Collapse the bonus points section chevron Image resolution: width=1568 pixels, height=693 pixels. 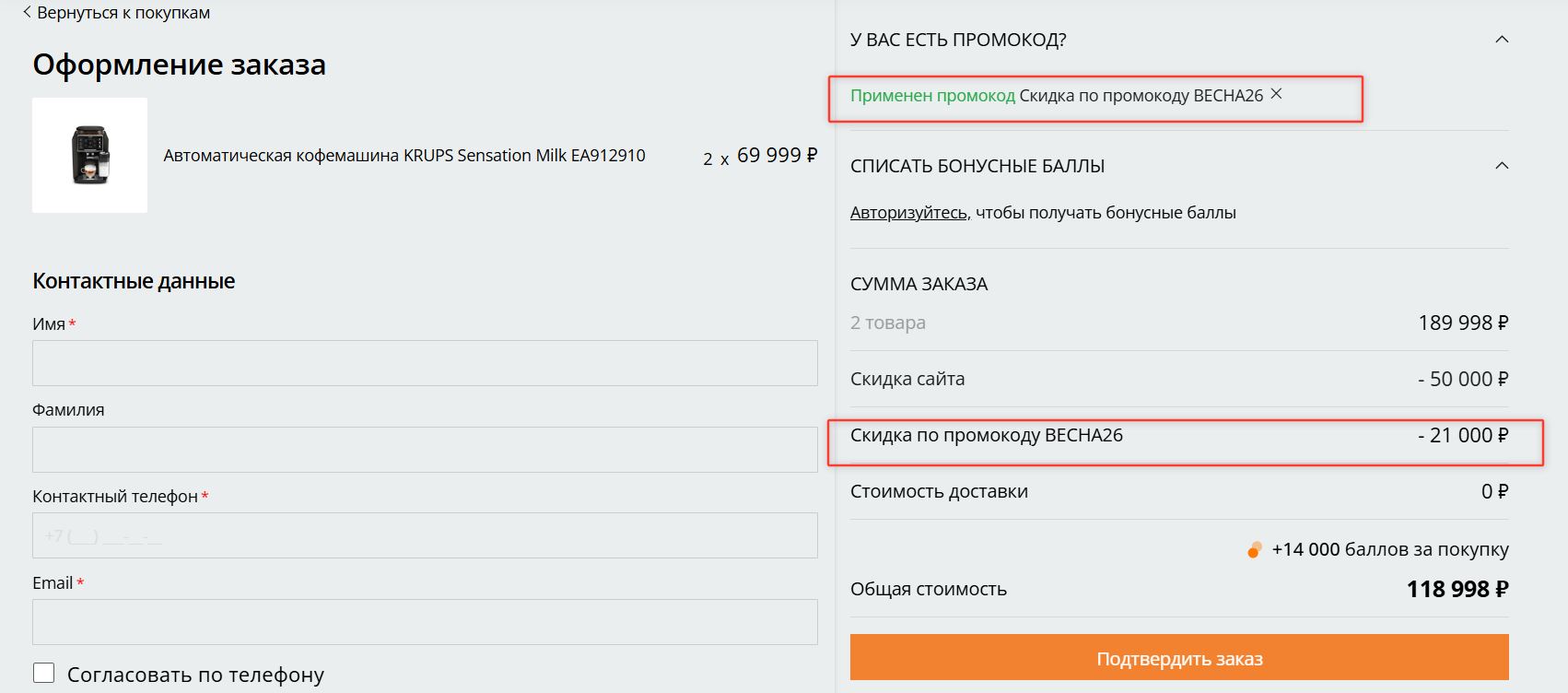pos(1502,166)
